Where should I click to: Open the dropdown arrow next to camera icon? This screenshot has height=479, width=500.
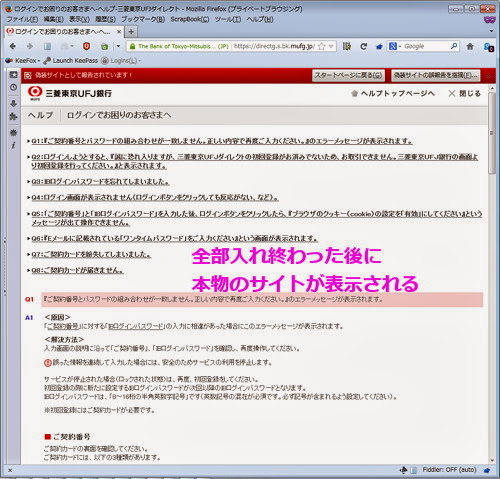[x=118, y=46]
